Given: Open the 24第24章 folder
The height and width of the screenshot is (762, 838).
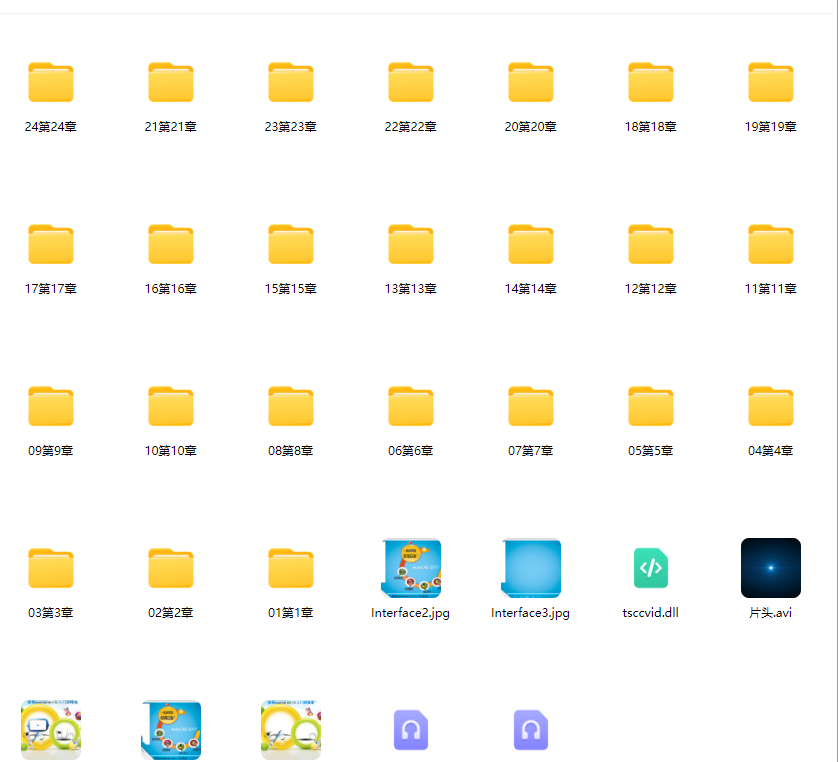Looking at the screenshot, I should point(51,83).
